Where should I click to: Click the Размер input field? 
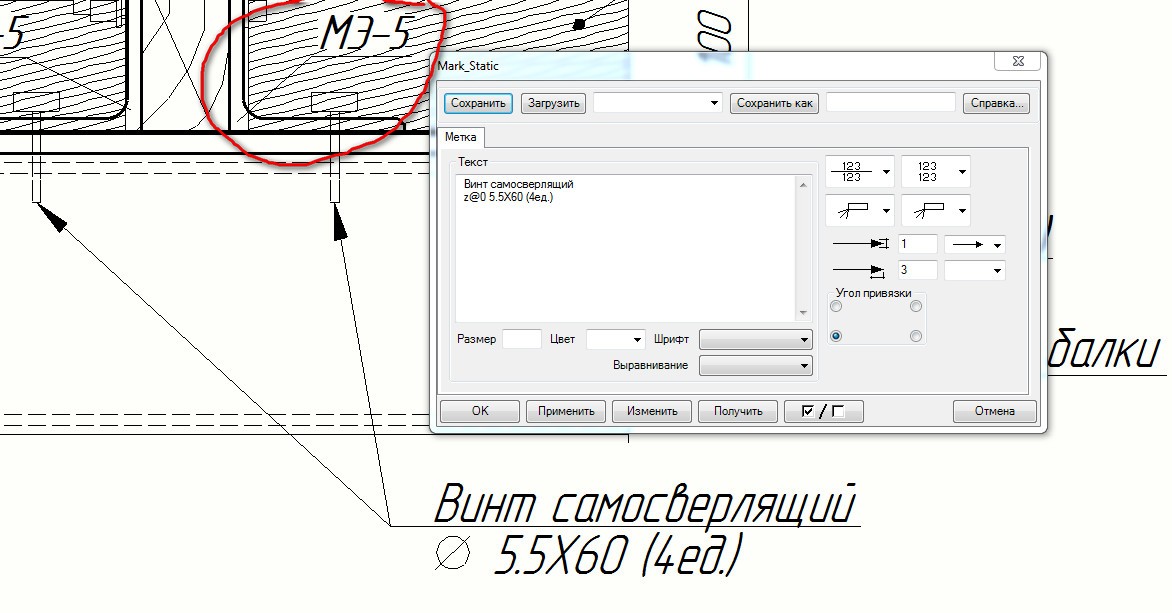(522, 339)
